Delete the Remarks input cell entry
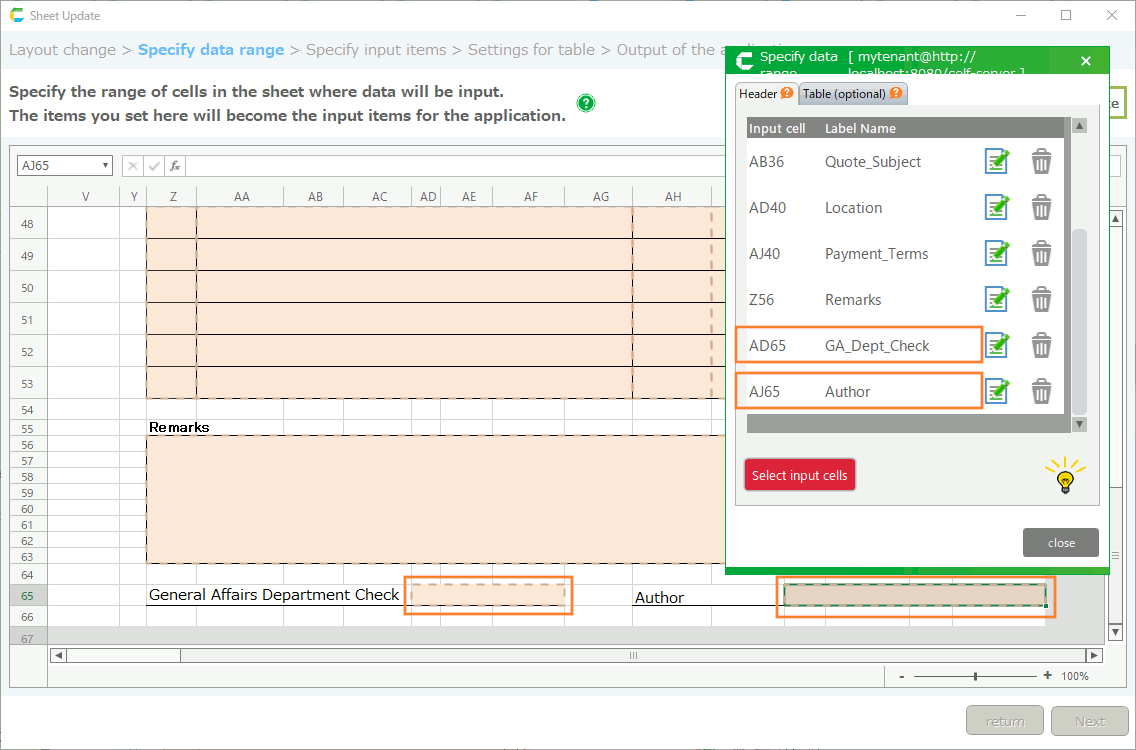 (1041, 299)
